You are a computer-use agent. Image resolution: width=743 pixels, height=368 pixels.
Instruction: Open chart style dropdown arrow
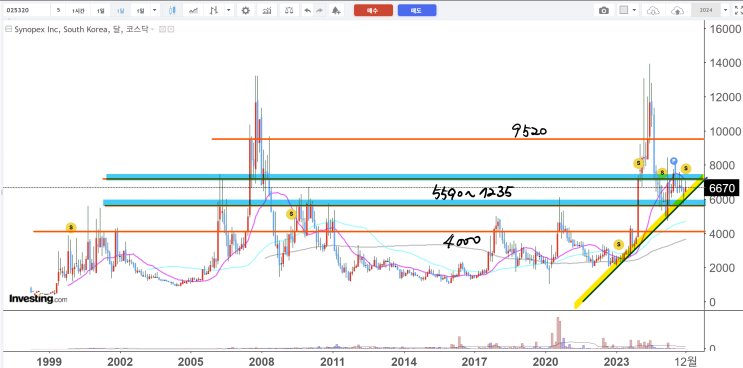click(x=229, y=10)
